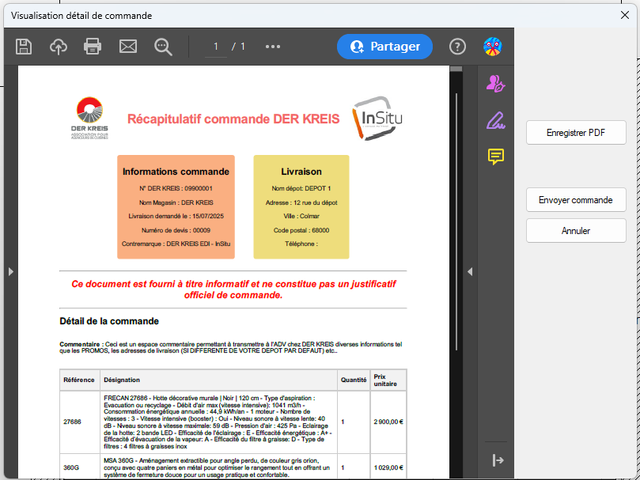Click the current page number field
This screenshot has width=640, height=480.
click(215, 46)
